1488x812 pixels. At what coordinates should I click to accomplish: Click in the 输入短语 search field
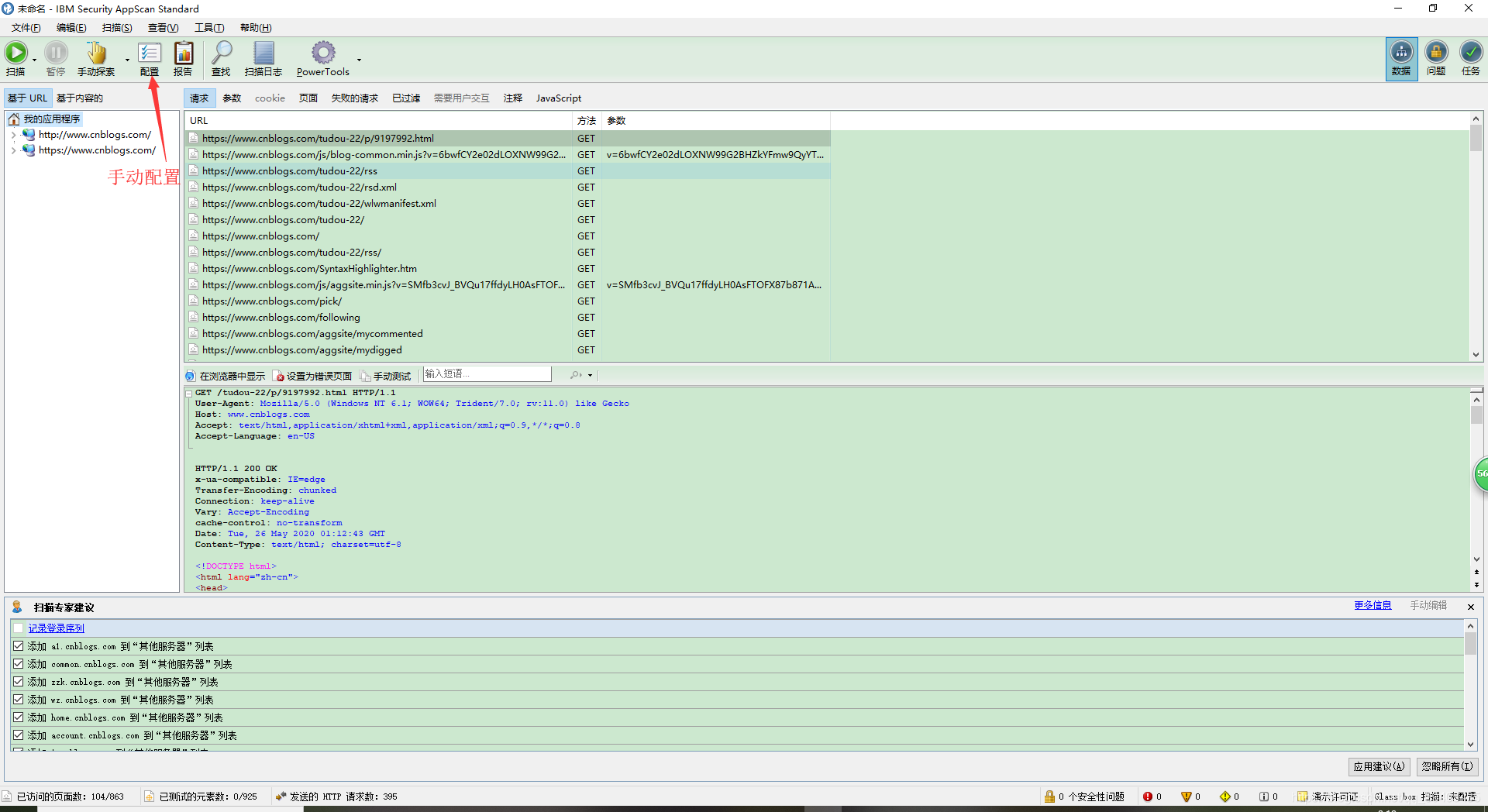click(x=487, y=374)
